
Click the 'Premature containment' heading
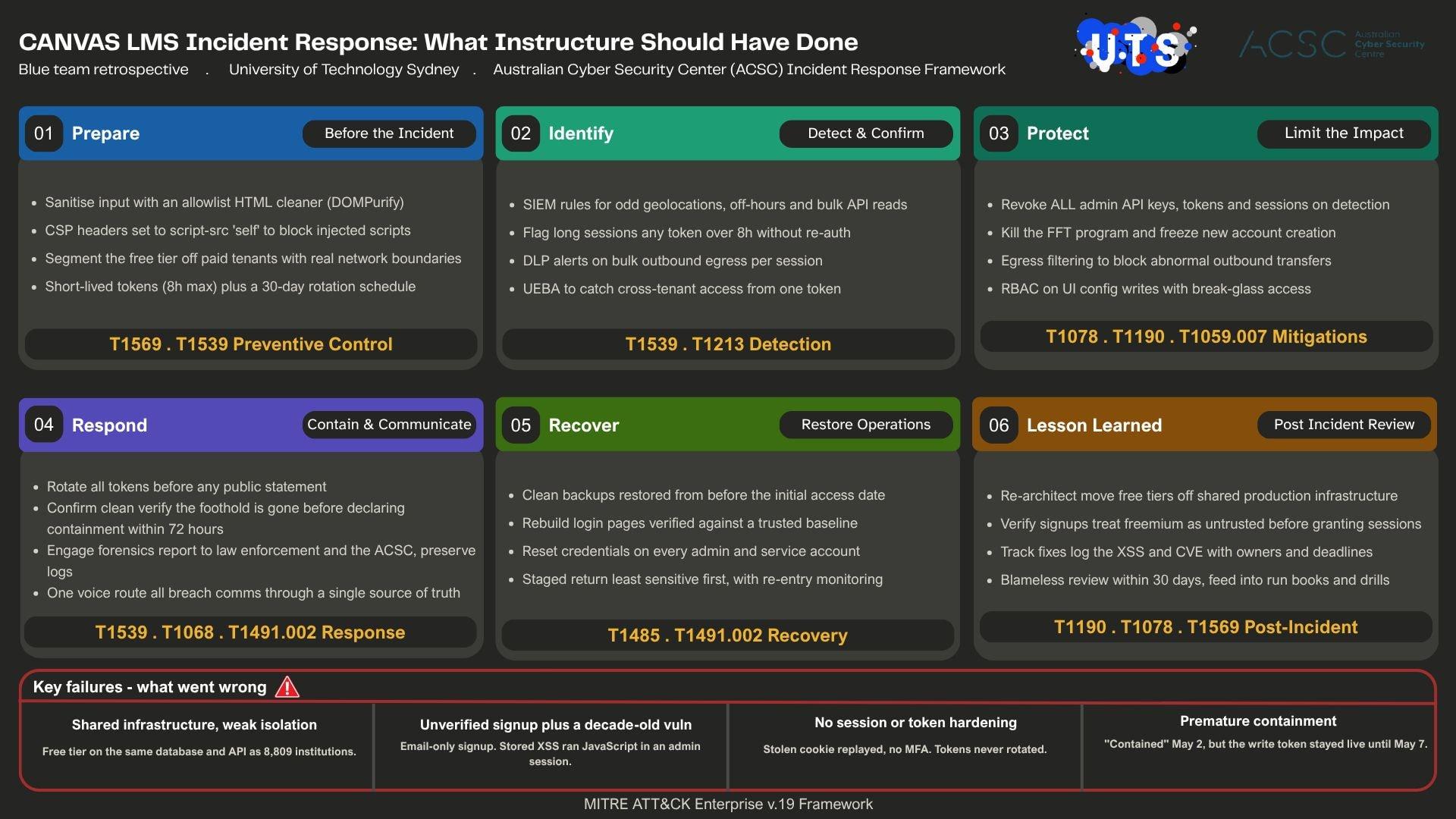1258,721
